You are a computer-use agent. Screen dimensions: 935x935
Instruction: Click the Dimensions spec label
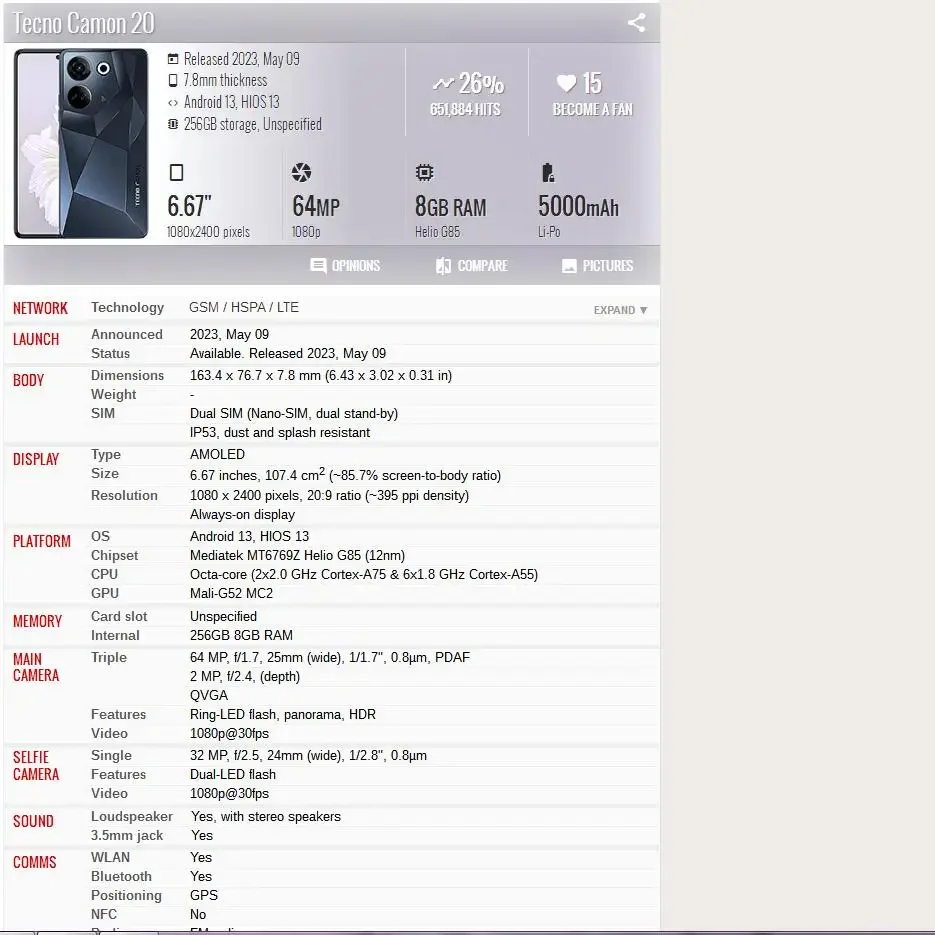click(128, 376)
